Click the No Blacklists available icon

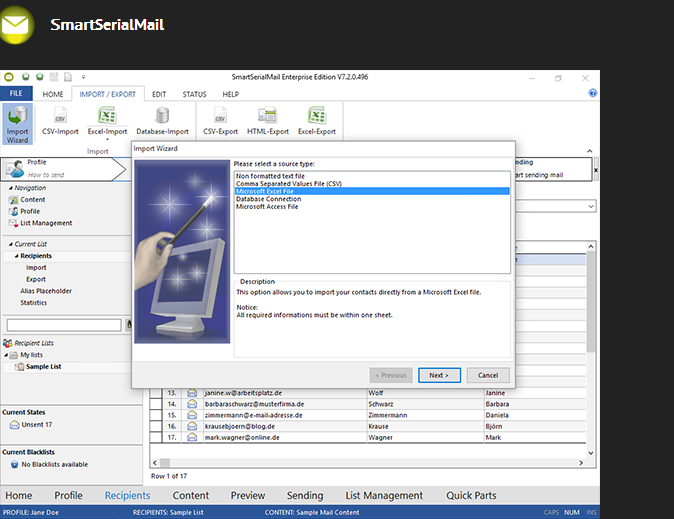click(x=15, y=464)
